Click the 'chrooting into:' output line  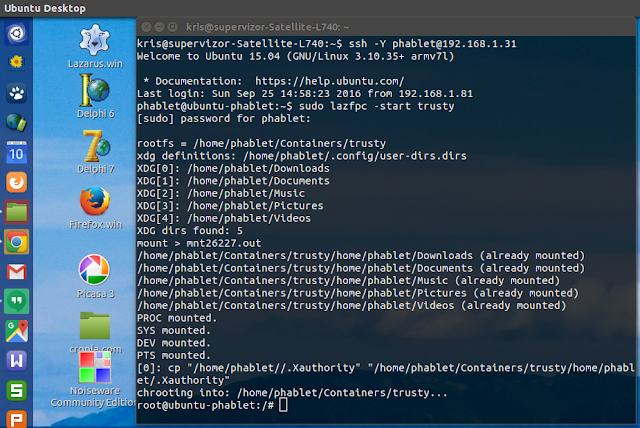[292, 393]
